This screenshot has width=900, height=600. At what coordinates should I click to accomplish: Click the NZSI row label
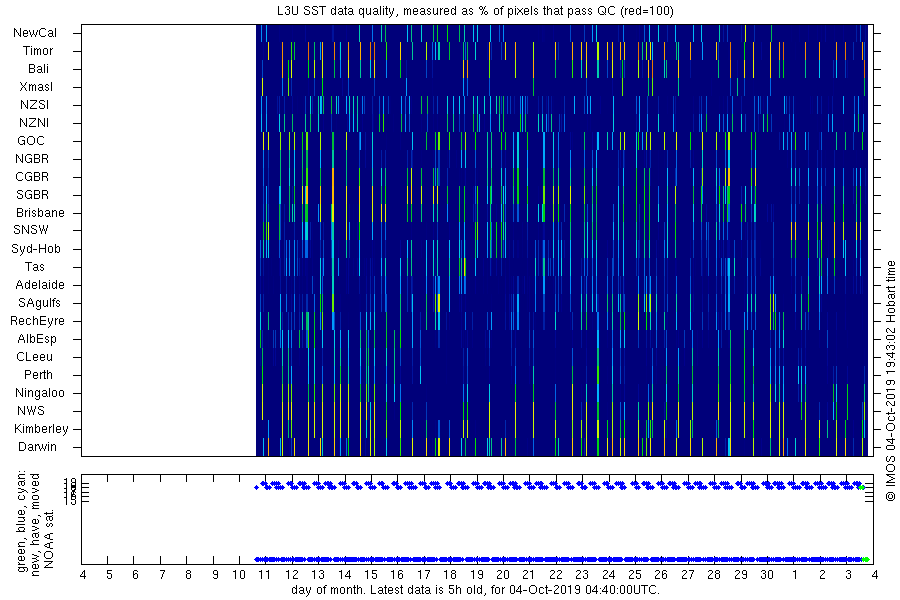click(34, 105)
